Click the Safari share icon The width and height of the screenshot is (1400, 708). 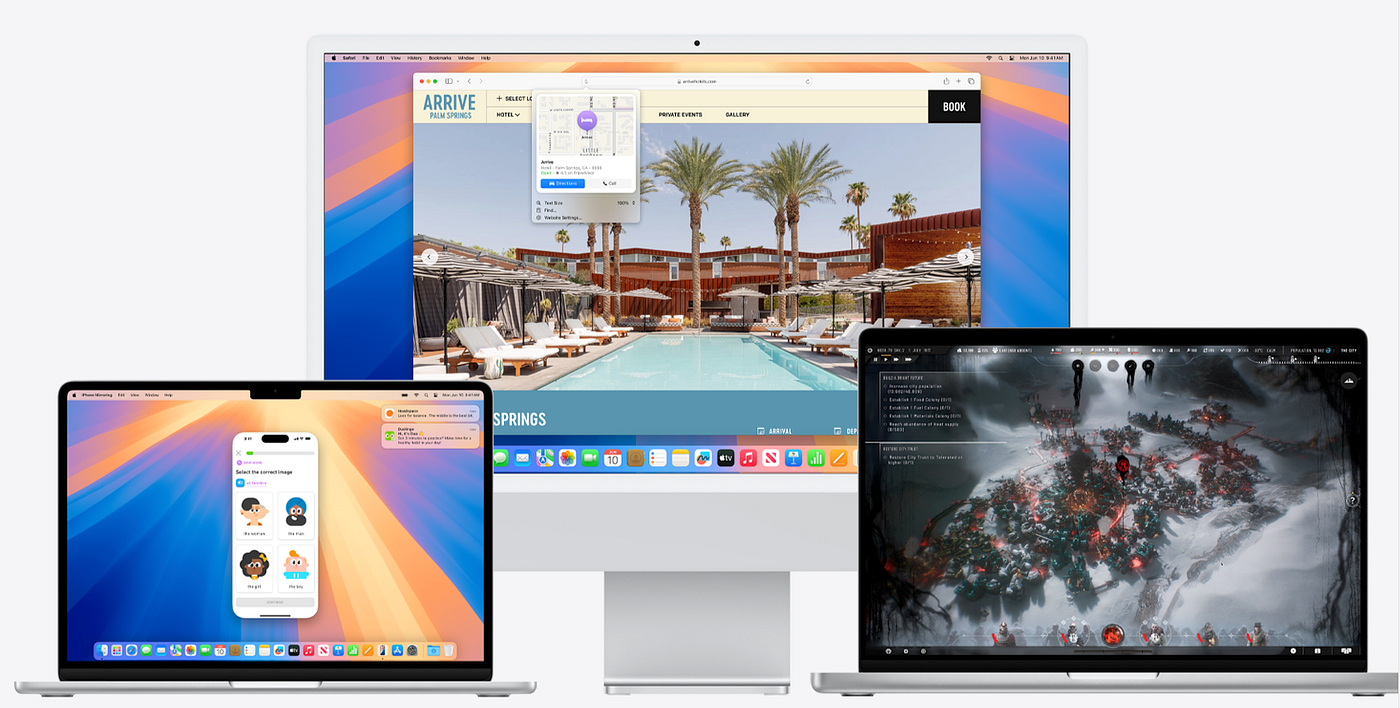coord(946,81)
